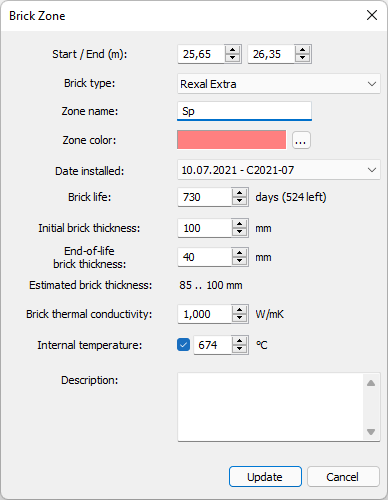Expand the Date installed dropdown
Viewport: 388px width, 500px height.
(x=279, y=170)
